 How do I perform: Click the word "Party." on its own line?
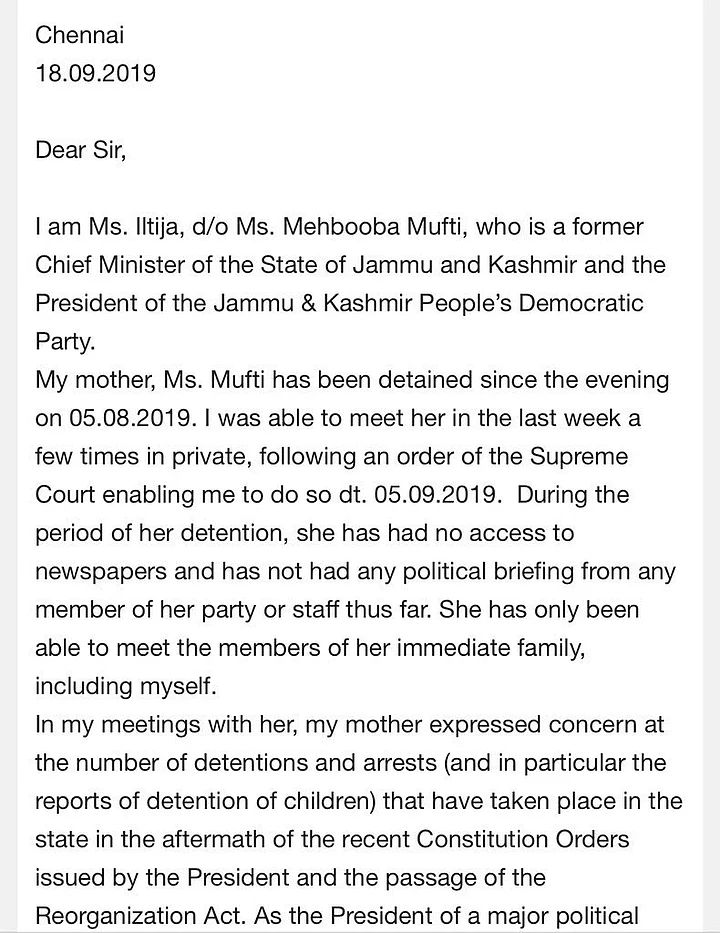pos(65,342)
